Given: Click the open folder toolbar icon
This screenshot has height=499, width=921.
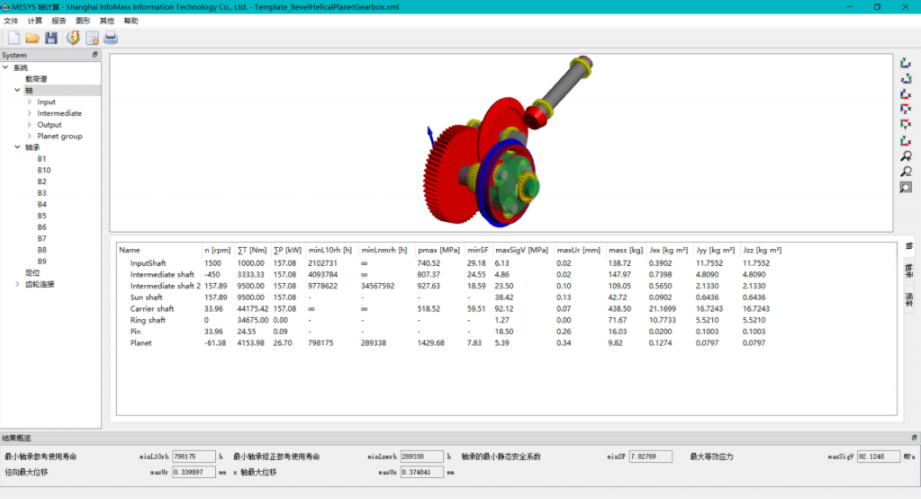Looking at the screenshot, I should [x=32, y=38].
